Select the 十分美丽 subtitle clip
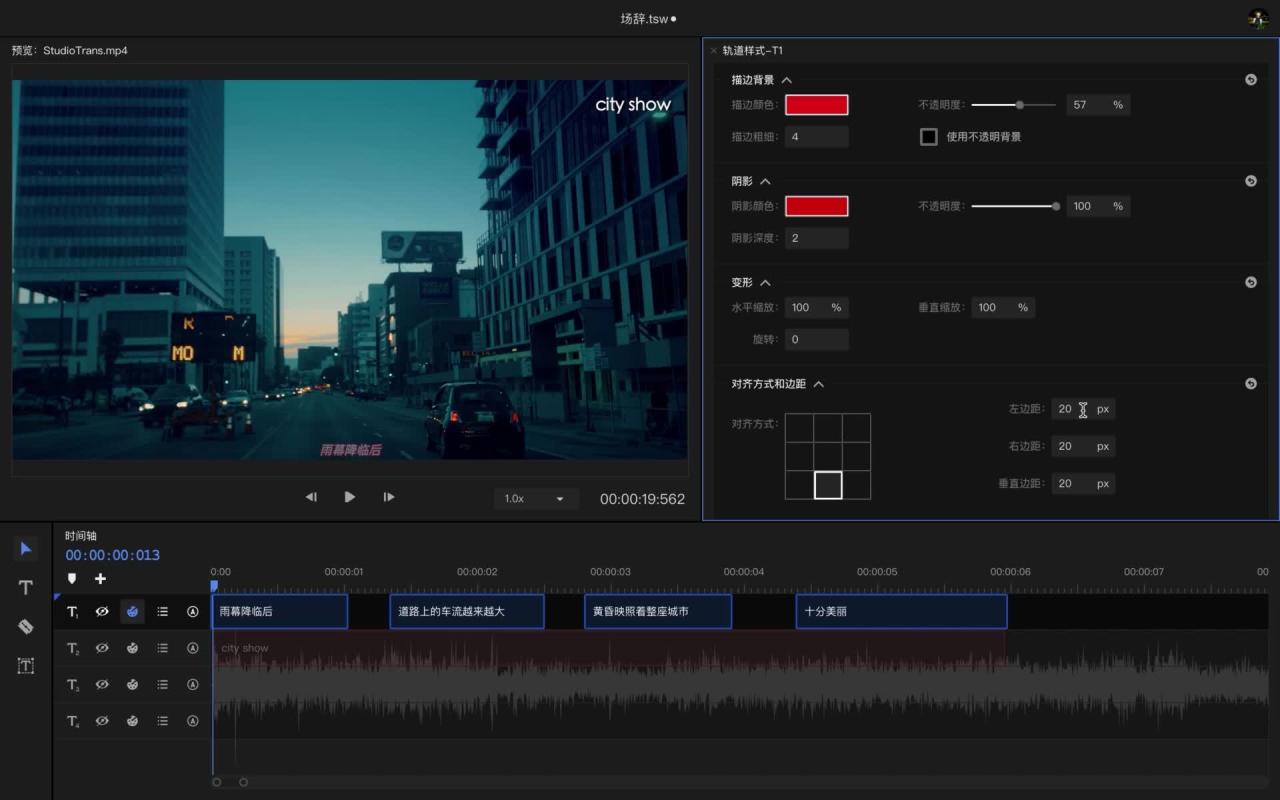Screen dimensions: 1280x800 pyautogui.click(x=900, y=611)
